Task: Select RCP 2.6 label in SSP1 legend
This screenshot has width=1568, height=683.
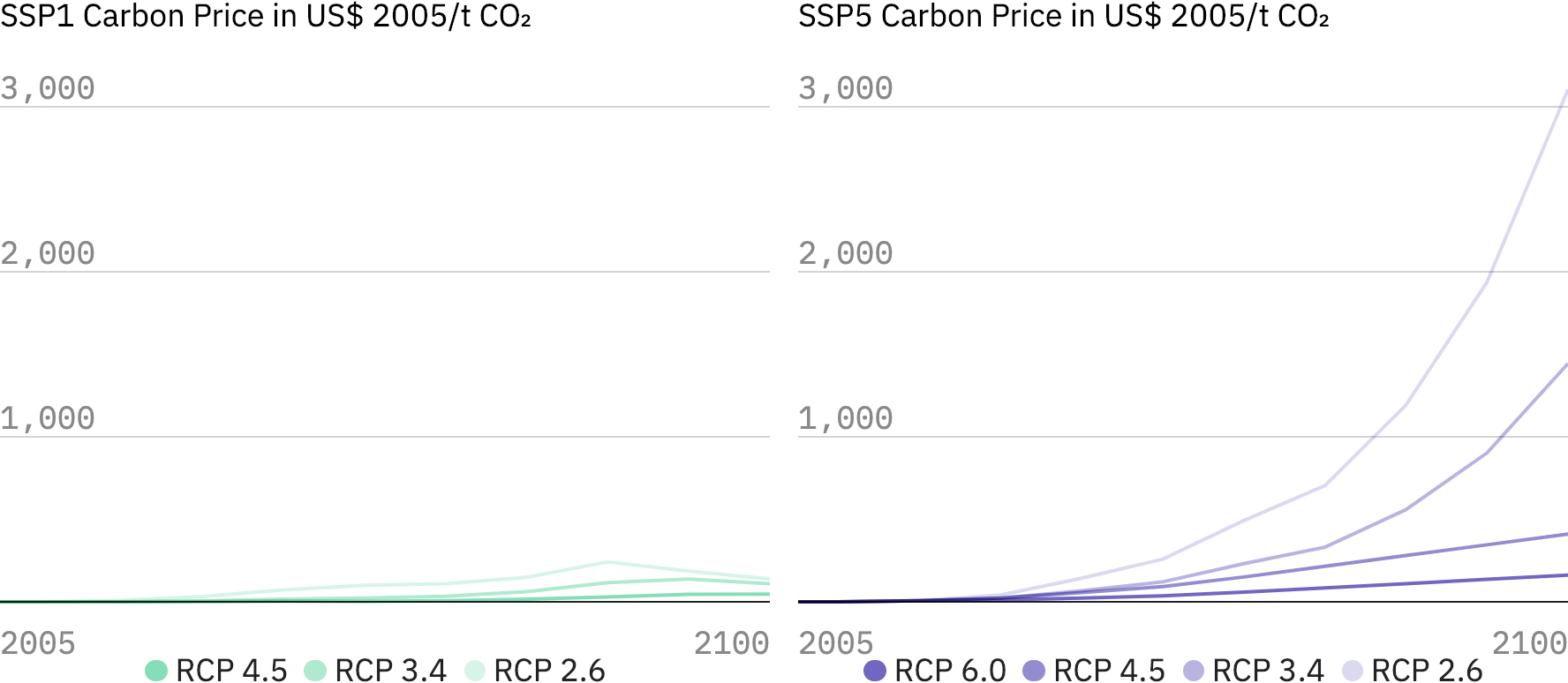Action: click(549, 671)
